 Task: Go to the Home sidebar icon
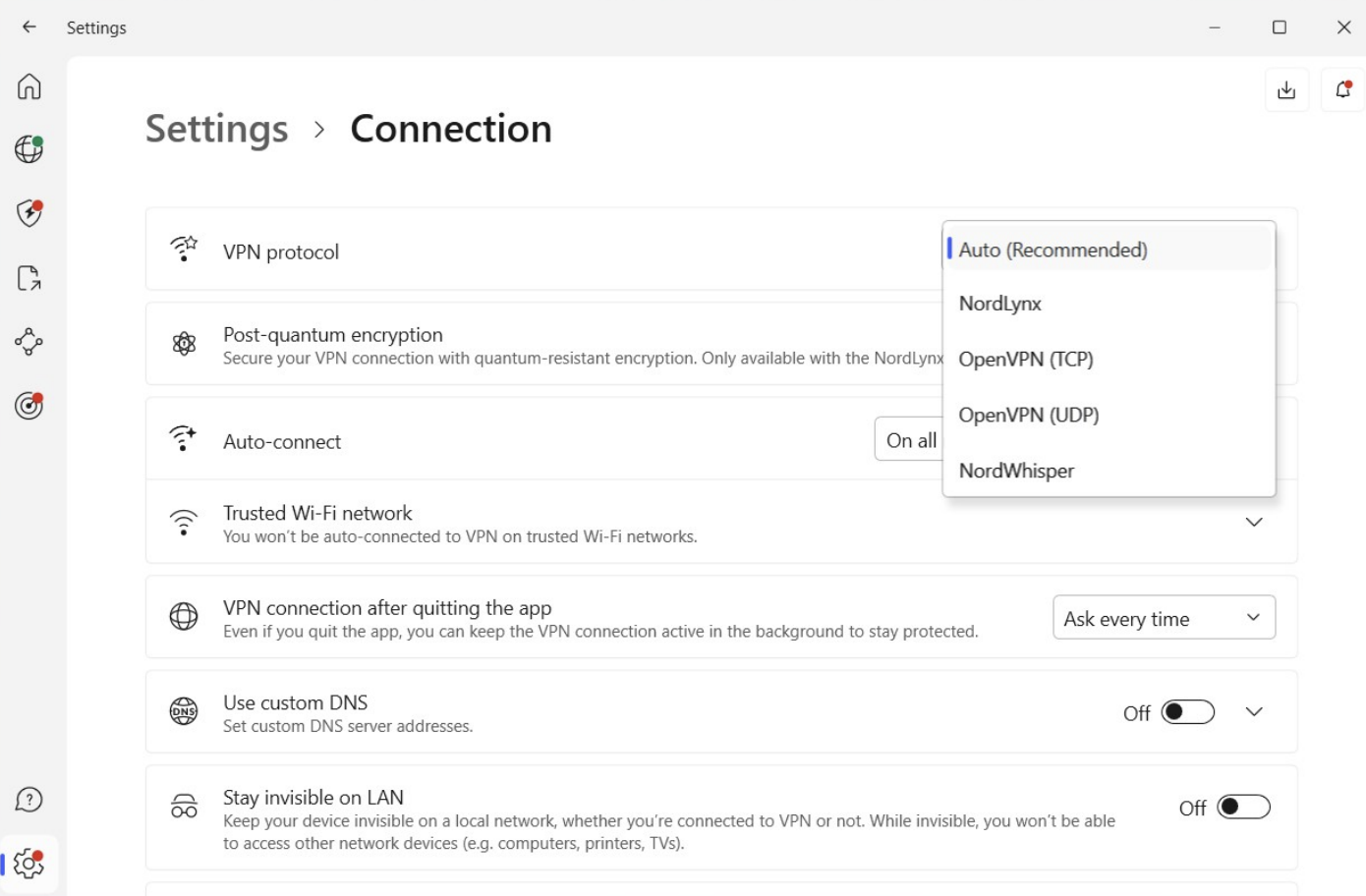[29, 86]
